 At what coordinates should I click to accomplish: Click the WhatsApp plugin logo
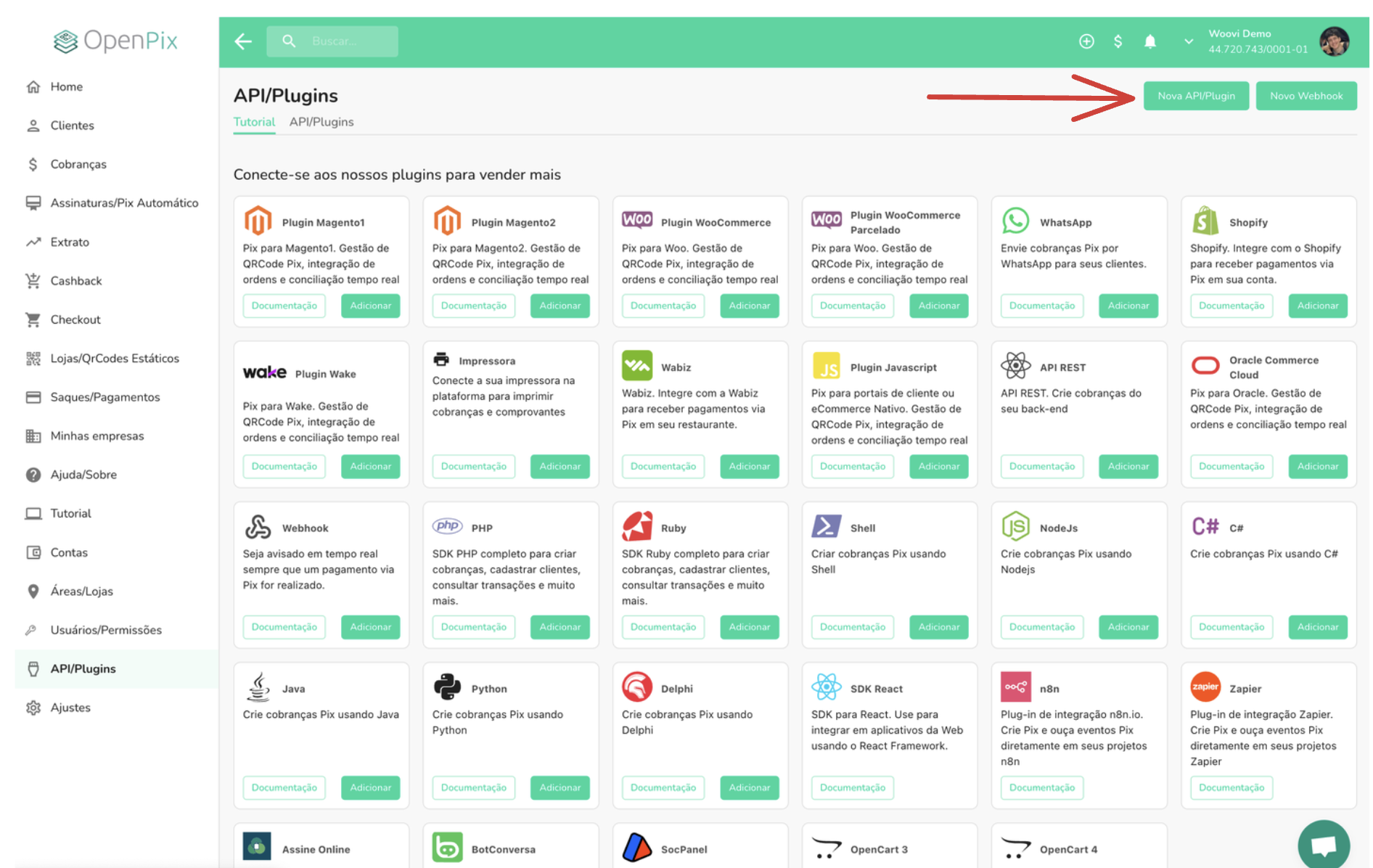click(1015, 221)
